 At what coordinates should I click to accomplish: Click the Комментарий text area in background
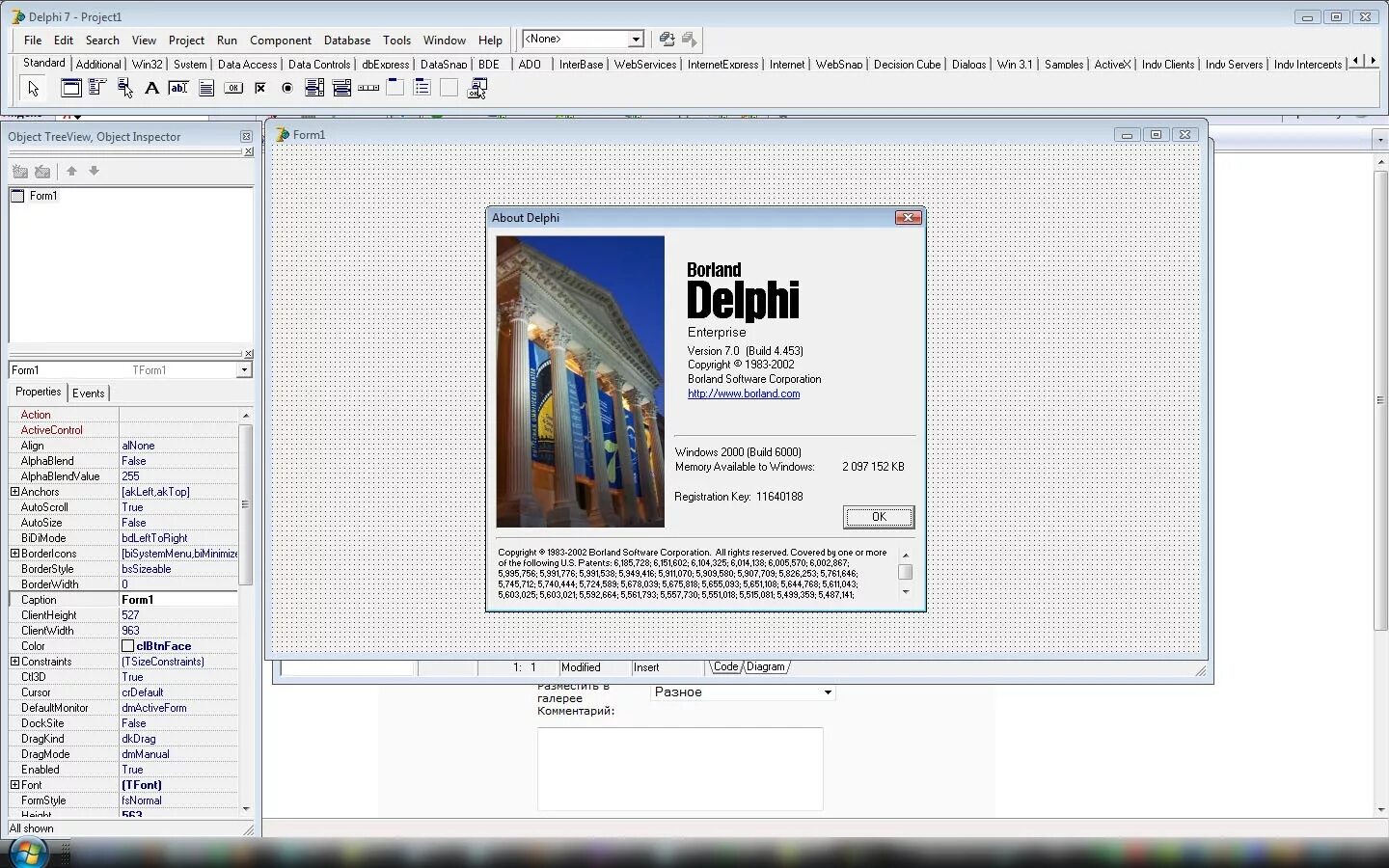(680, 769)
